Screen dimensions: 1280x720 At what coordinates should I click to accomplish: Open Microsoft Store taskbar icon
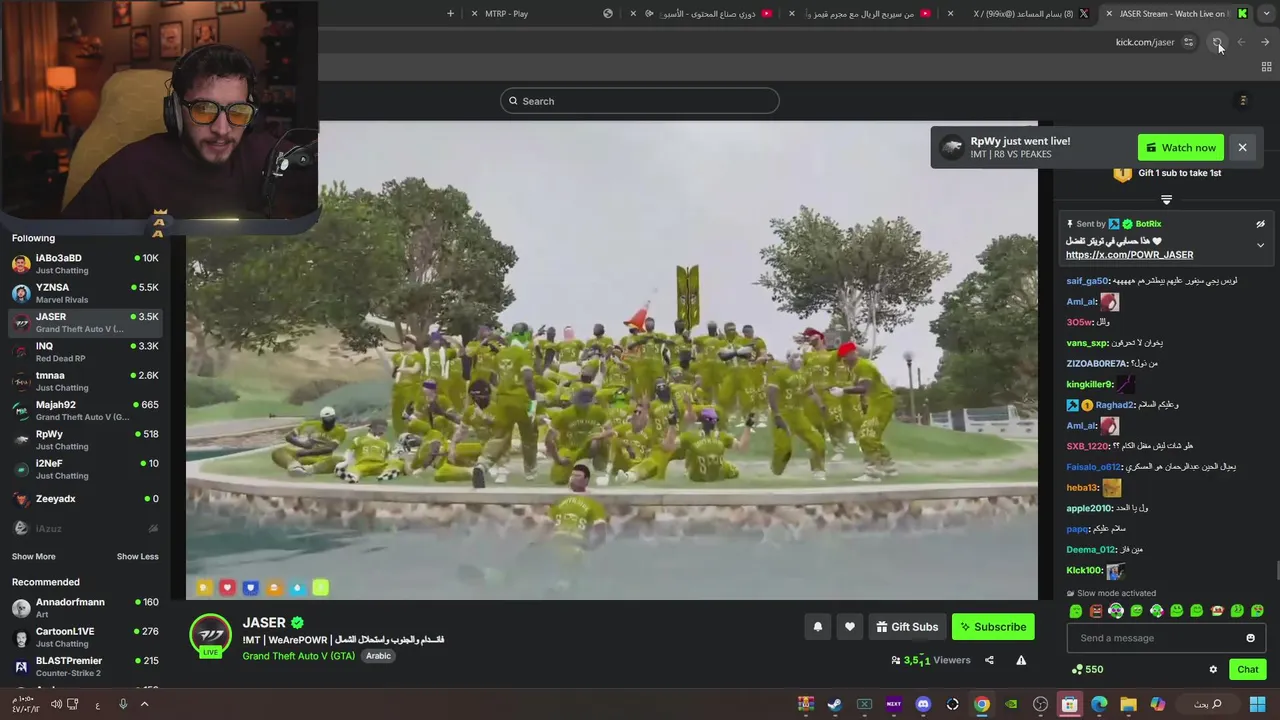point(1070,704)
